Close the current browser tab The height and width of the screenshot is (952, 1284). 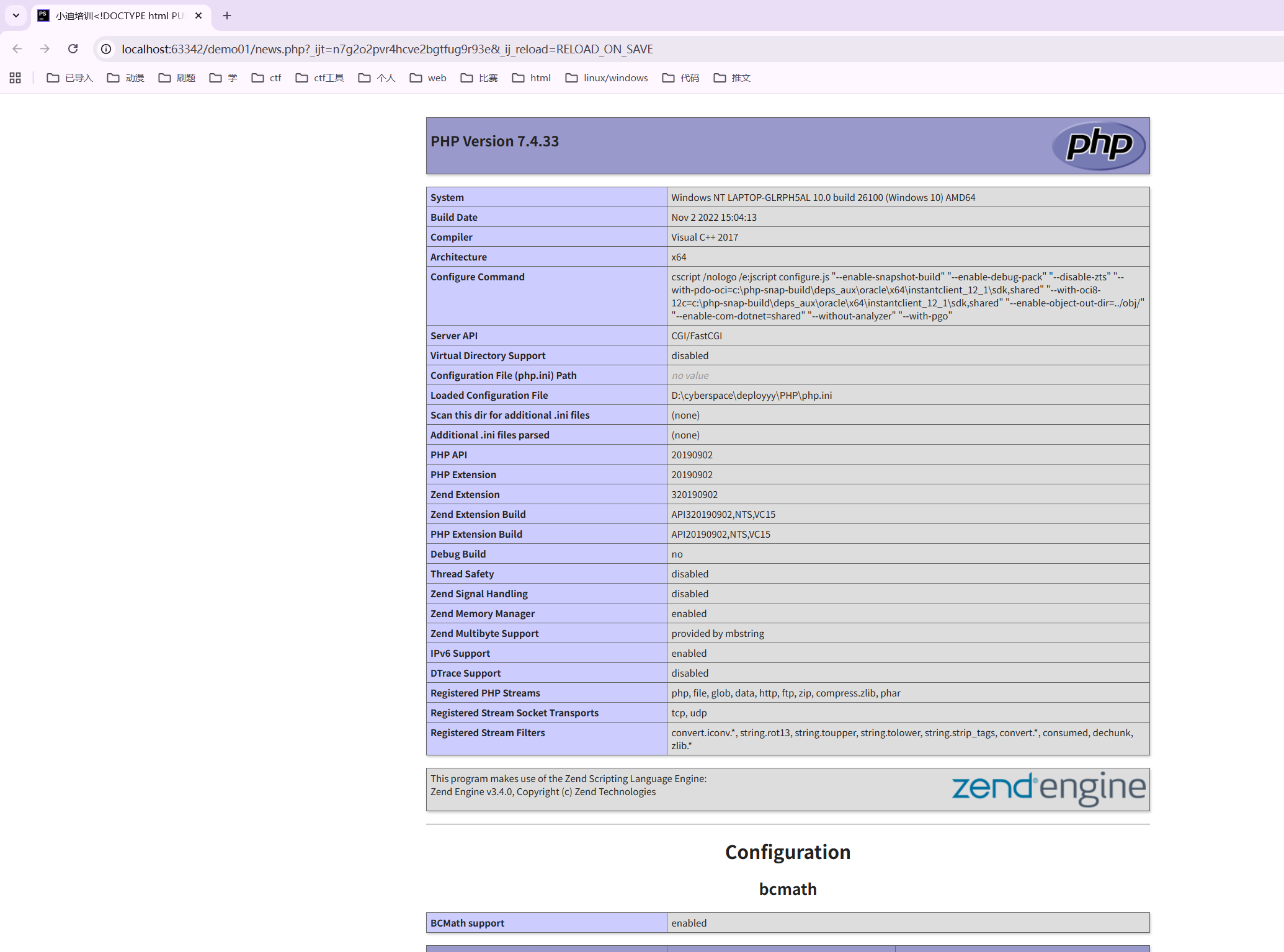click(198, 16)
